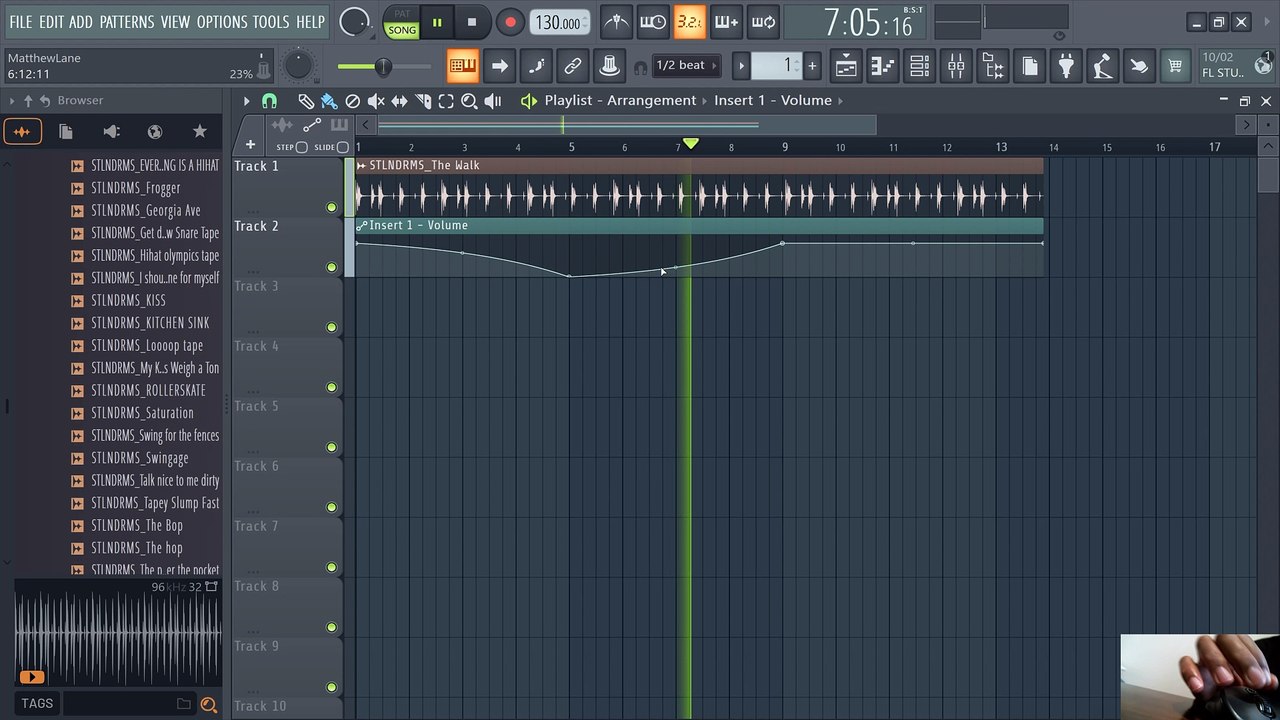Open the 1/2 beat snap dropdown
This screenshot has width=1280, height=720.
point(686,66)
